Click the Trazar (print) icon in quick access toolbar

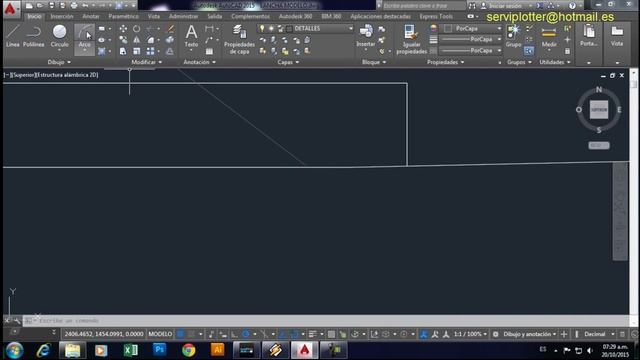[x=74, y=6]
